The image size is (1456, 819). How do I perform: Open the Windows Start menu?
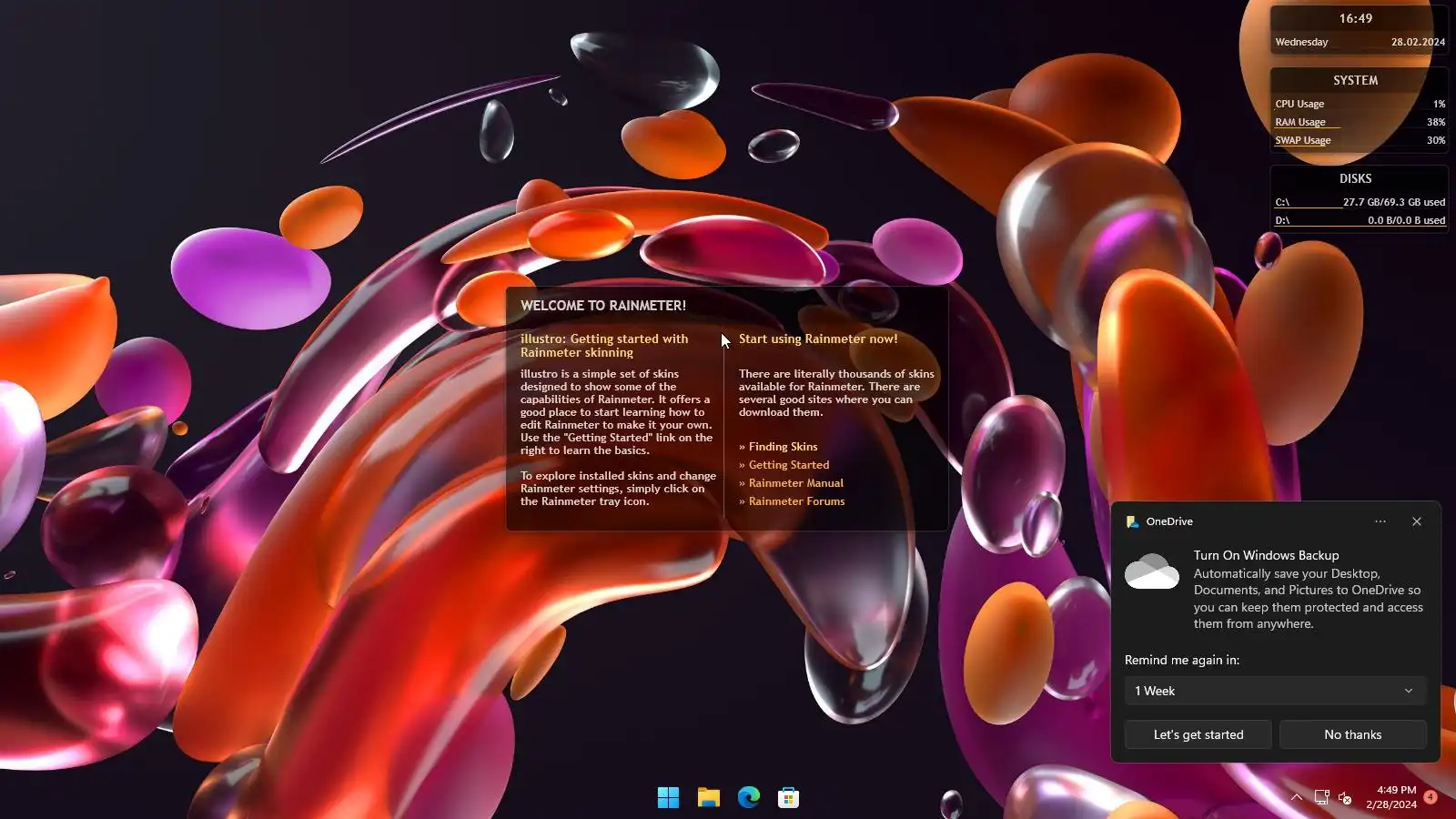(668, 798)
